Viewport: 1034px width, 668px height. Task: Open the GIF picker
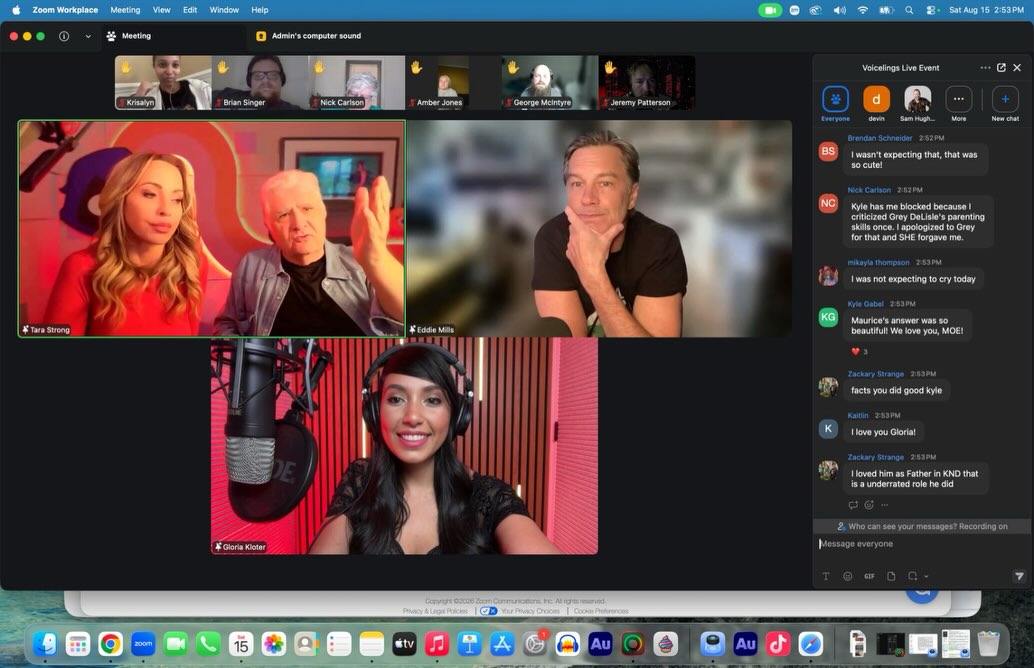coord(869,576)
